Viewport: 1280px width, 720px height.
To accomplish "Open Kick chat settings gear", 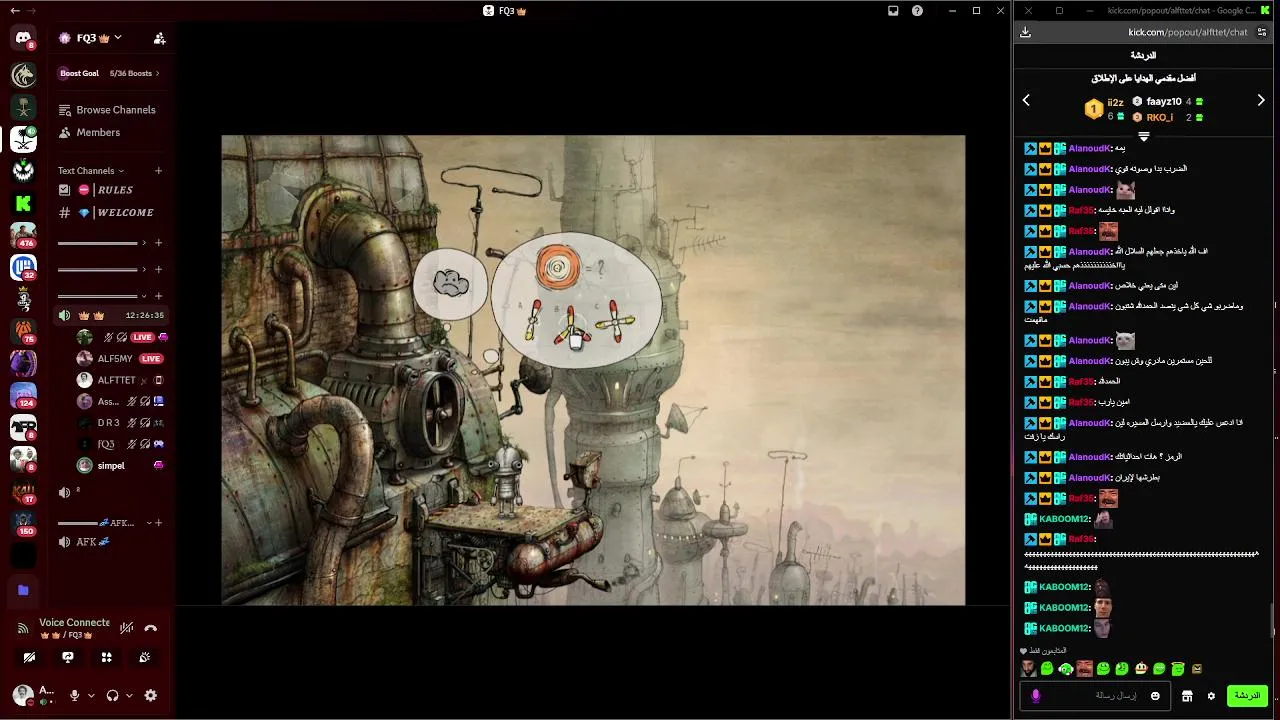I will tap(1211, 696).
